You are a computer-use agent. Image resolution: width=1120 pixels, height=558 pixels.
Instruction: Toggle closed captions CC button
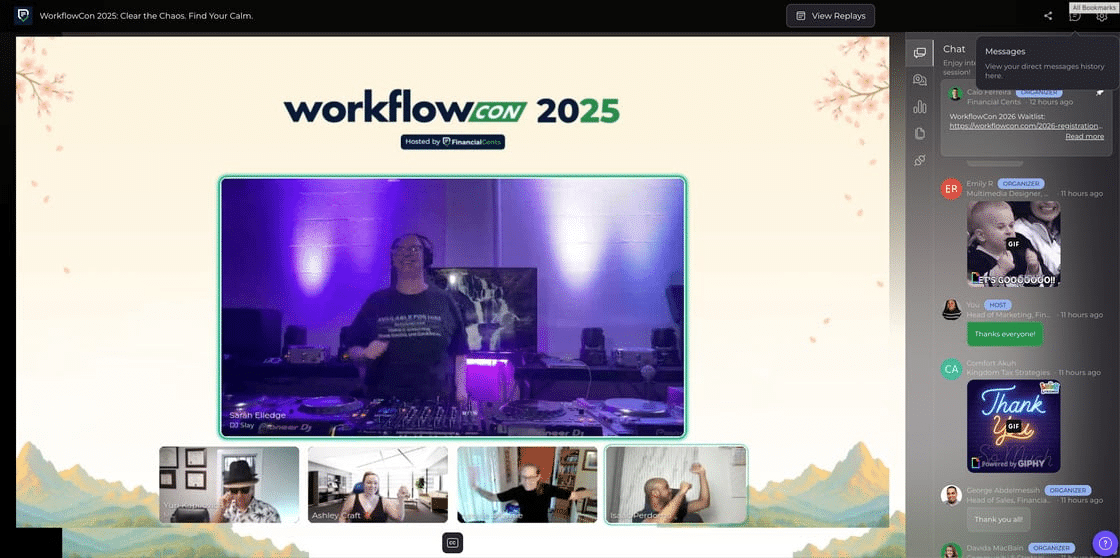click(x=452, y=543)
